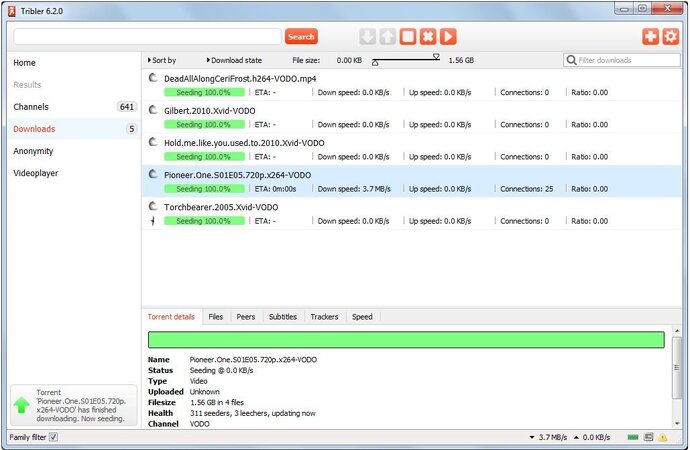Click the file size filter slider

point(406,61)
